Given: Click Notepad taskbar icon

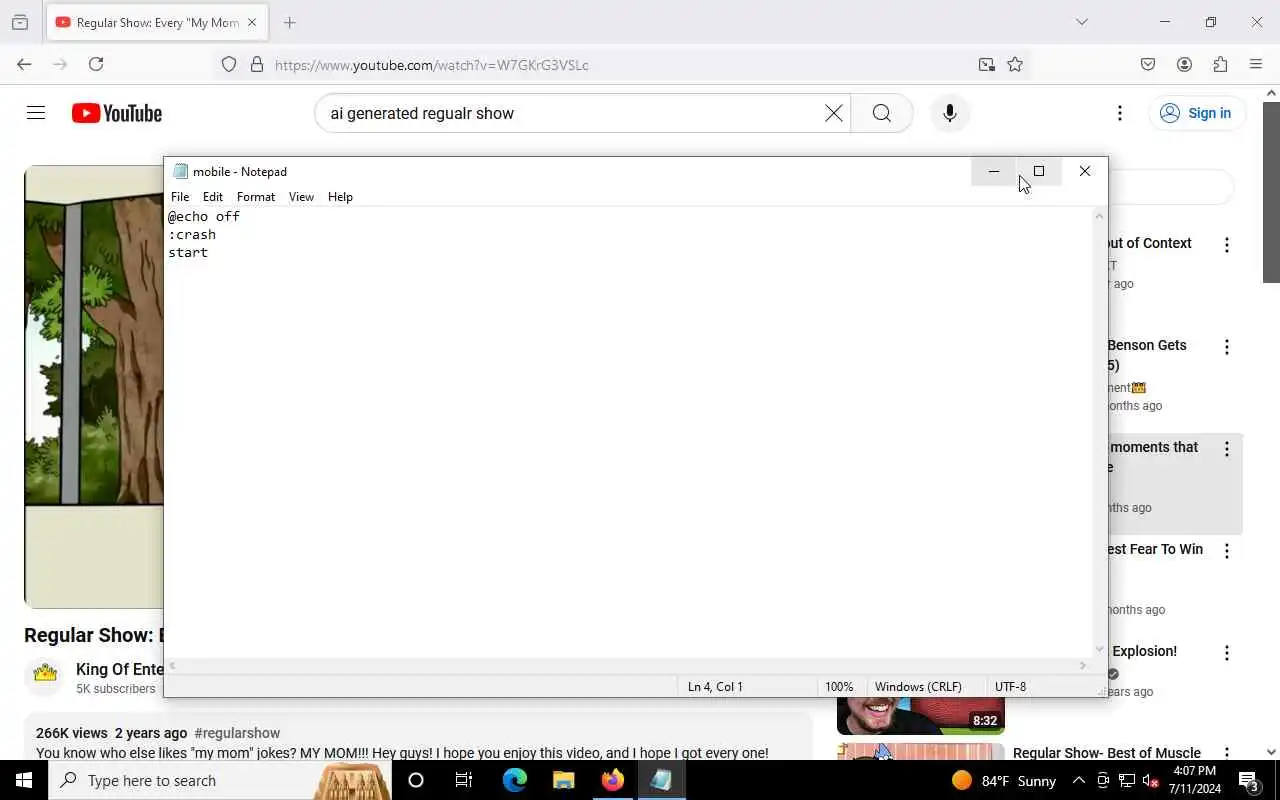Looking at the screenshot, I should click(x=661, y=780).
